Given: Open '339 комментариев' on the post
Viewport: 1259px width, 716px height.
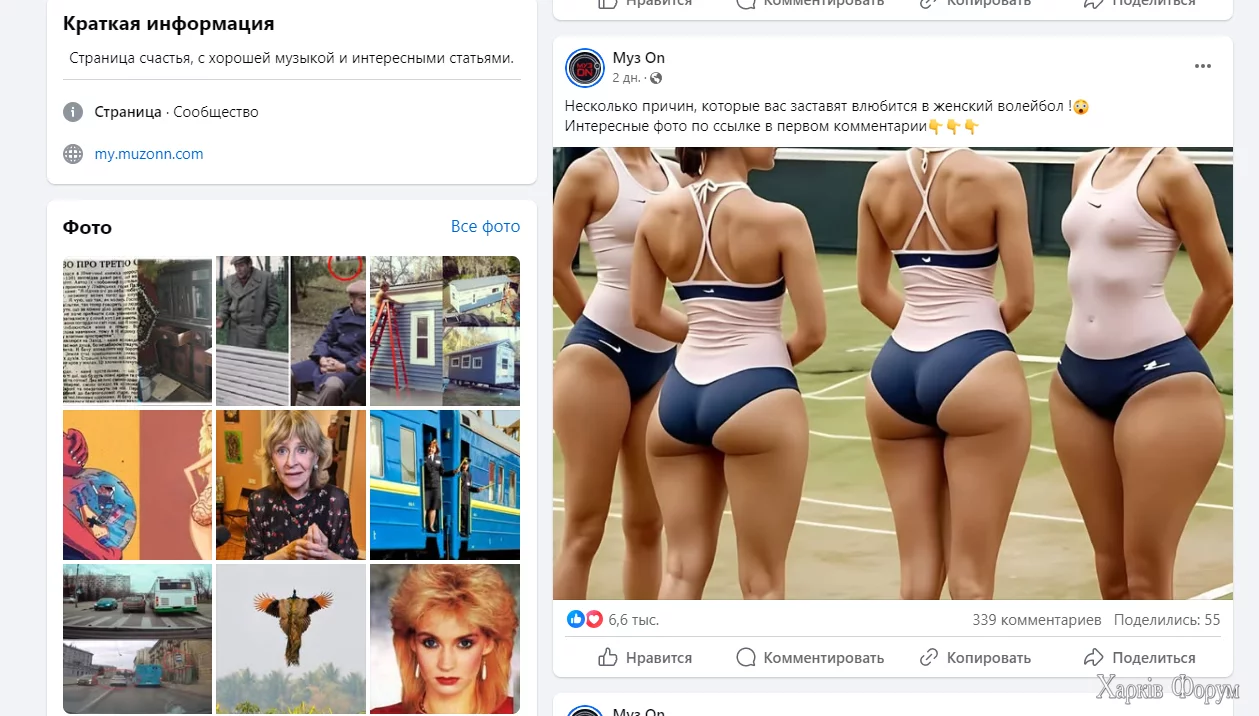Looking at the screenshot, I should (x=1037, y=620).
